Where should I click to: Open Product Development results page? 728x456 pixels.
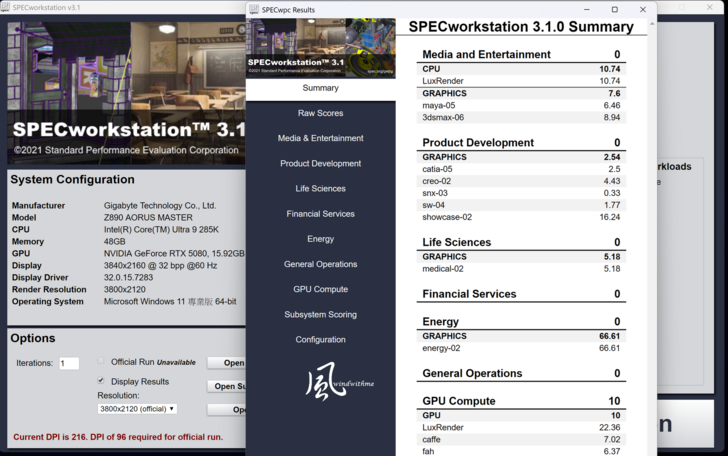click(320, 163)
